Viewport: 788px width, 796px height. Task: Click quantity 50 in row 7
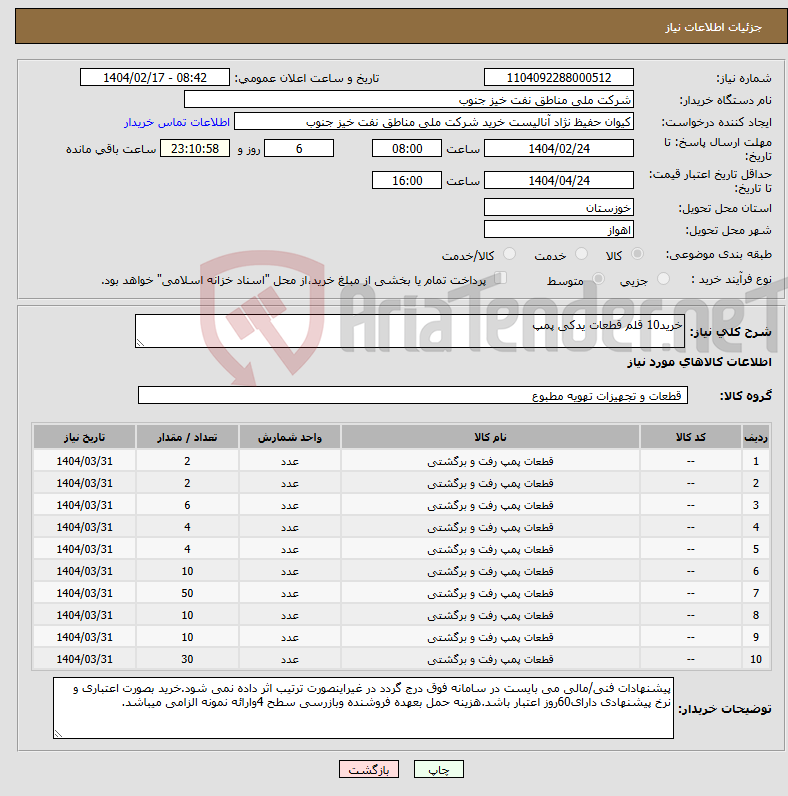[x=187, y=593]
